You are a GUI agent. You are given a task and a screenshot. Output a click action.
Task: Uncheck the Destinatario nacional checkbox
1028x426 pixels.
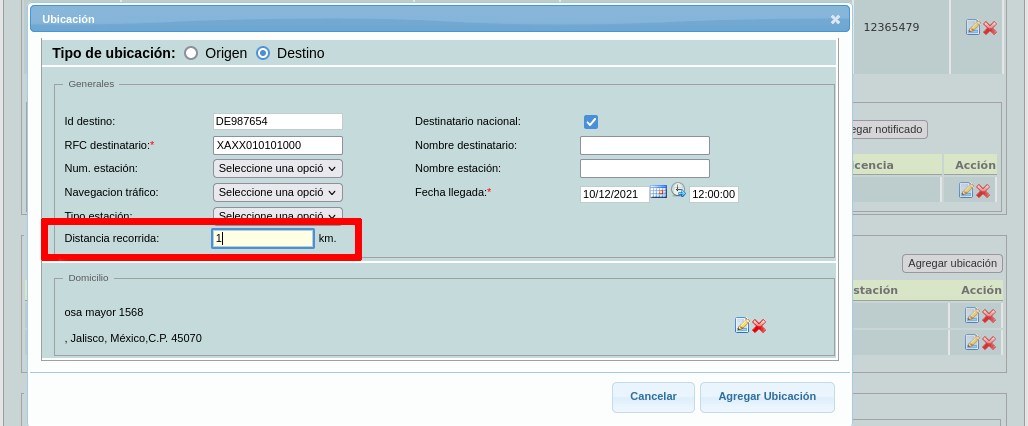[591, 122]
